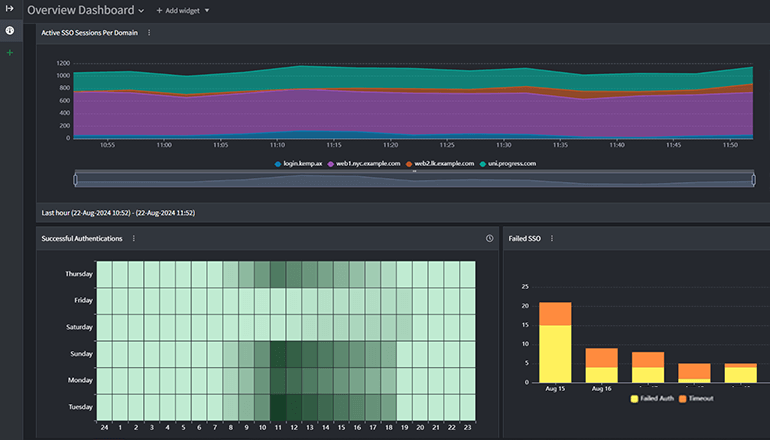Click the Aug 15 bar in Failed SSO
The image size is (770, 440).
(555, 342)
